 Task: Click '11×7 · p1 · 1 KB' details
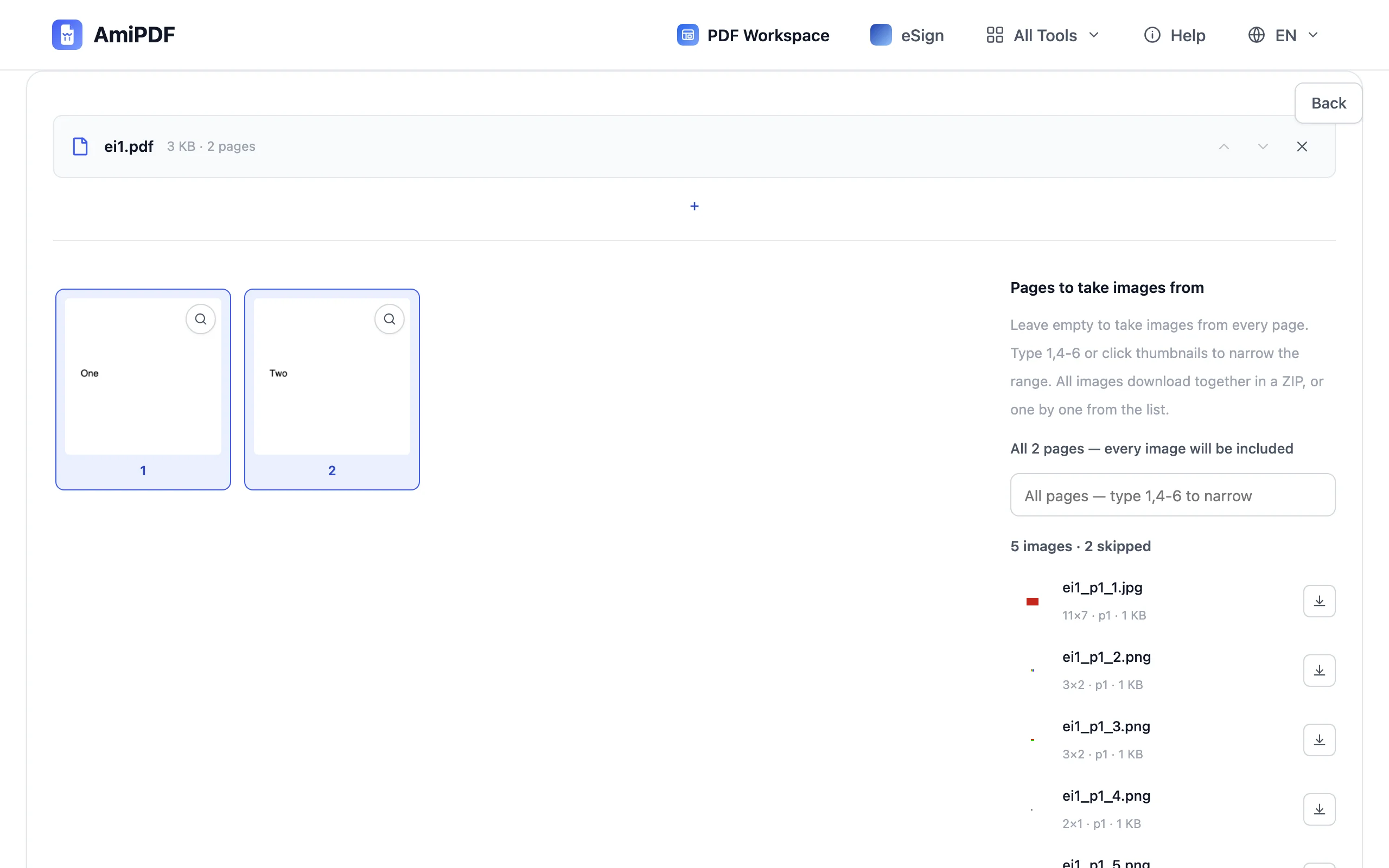1104,615
